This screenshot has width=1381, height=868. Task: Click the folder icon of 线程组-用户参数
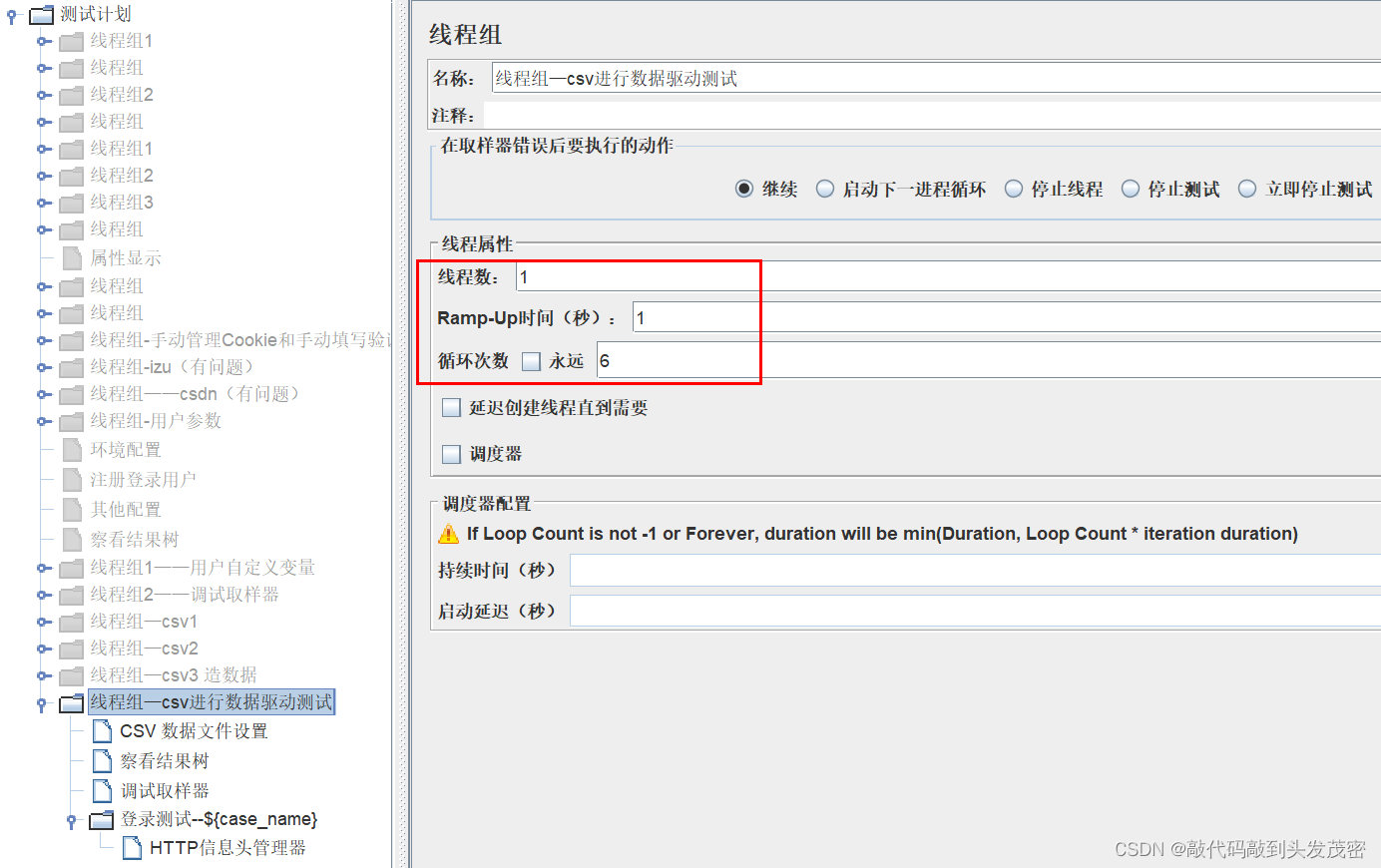(71, 422)
